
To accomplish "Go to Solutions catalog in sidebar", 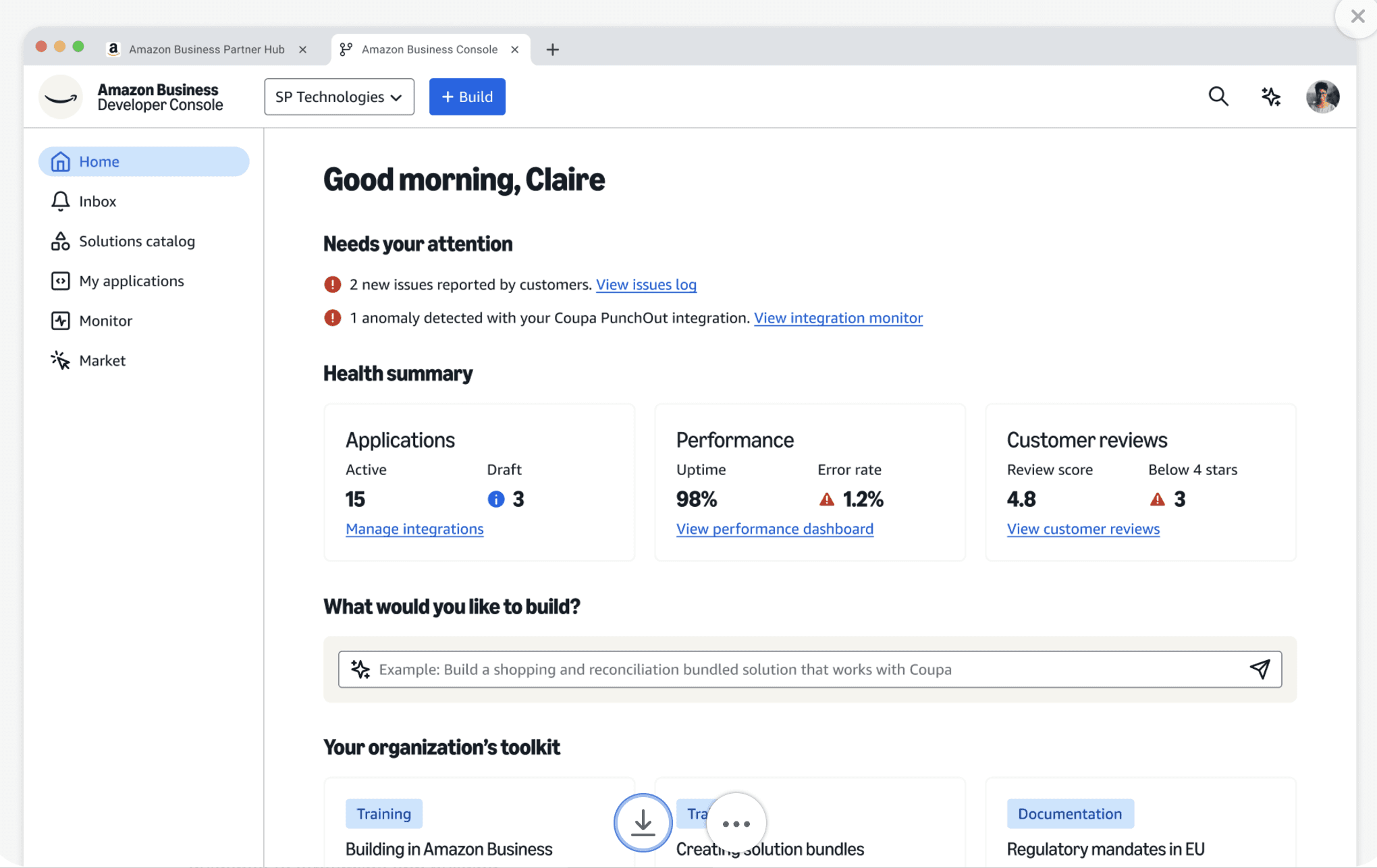I will (136, 241).
